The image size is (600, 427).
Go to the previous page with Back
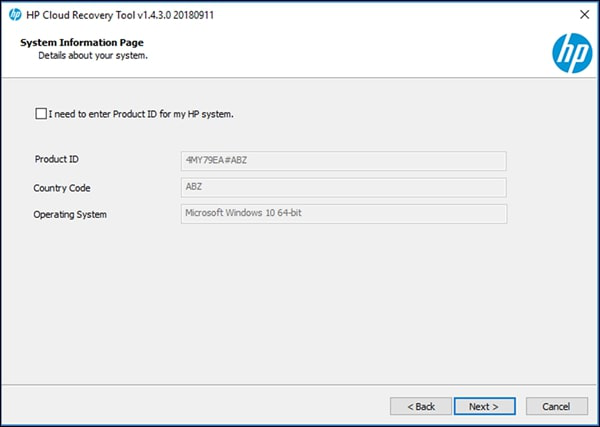[419, 406]
